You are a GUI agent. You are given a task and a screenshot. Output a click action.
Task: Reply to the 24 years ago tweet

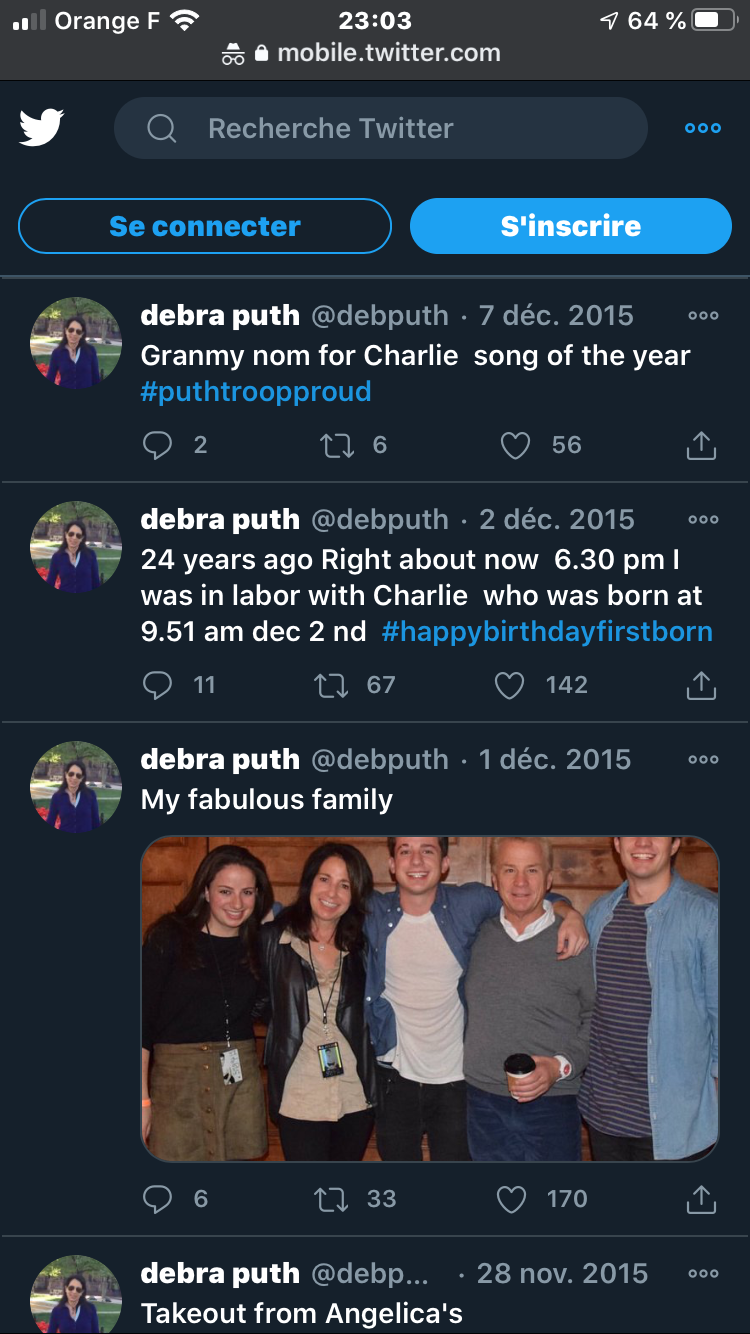click(x=158, y=685)
